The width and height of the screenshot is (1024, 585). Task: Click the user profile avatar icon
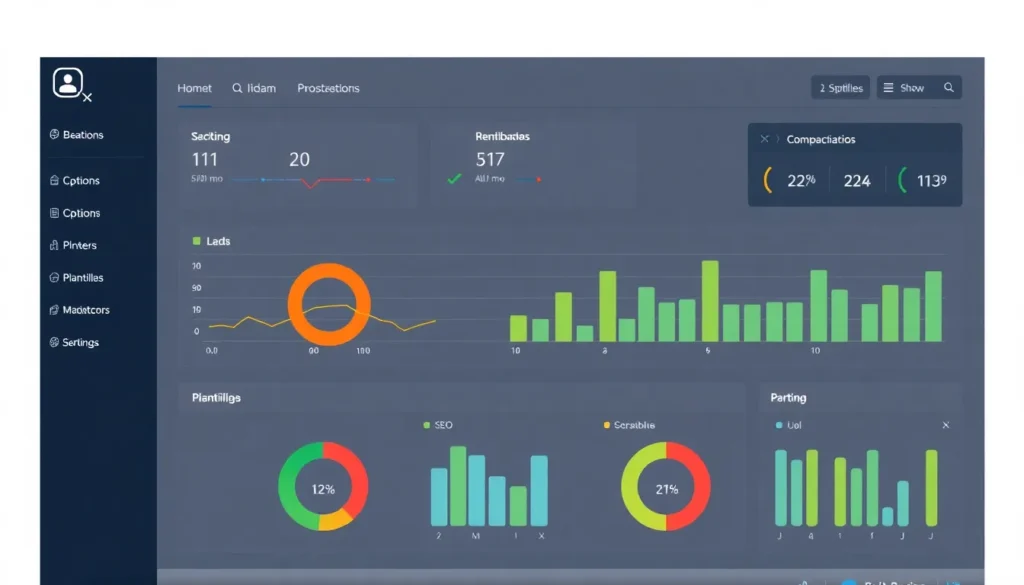click(x=67, y=84)
